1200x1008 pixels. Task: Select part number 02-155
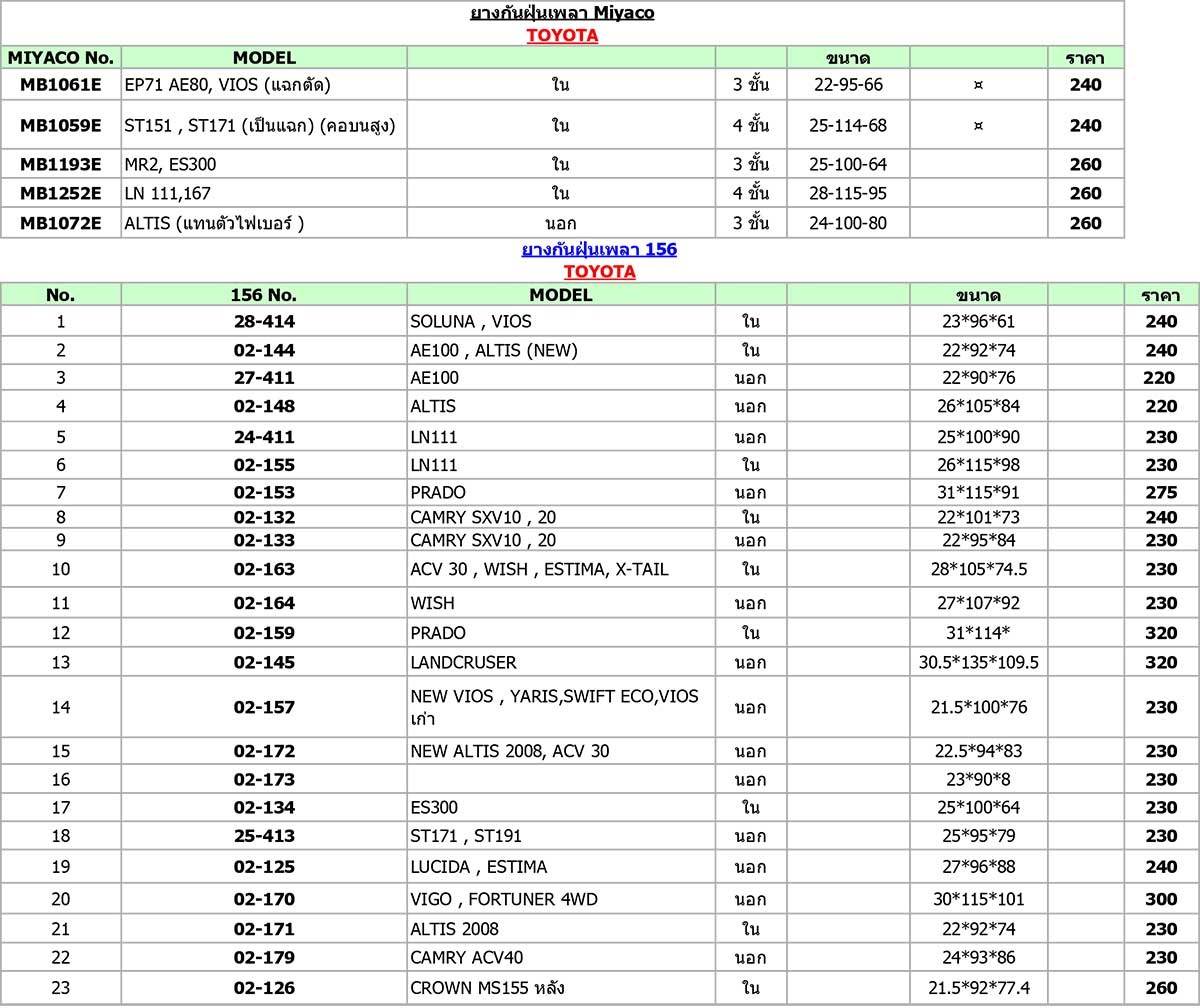pos(264,465)
